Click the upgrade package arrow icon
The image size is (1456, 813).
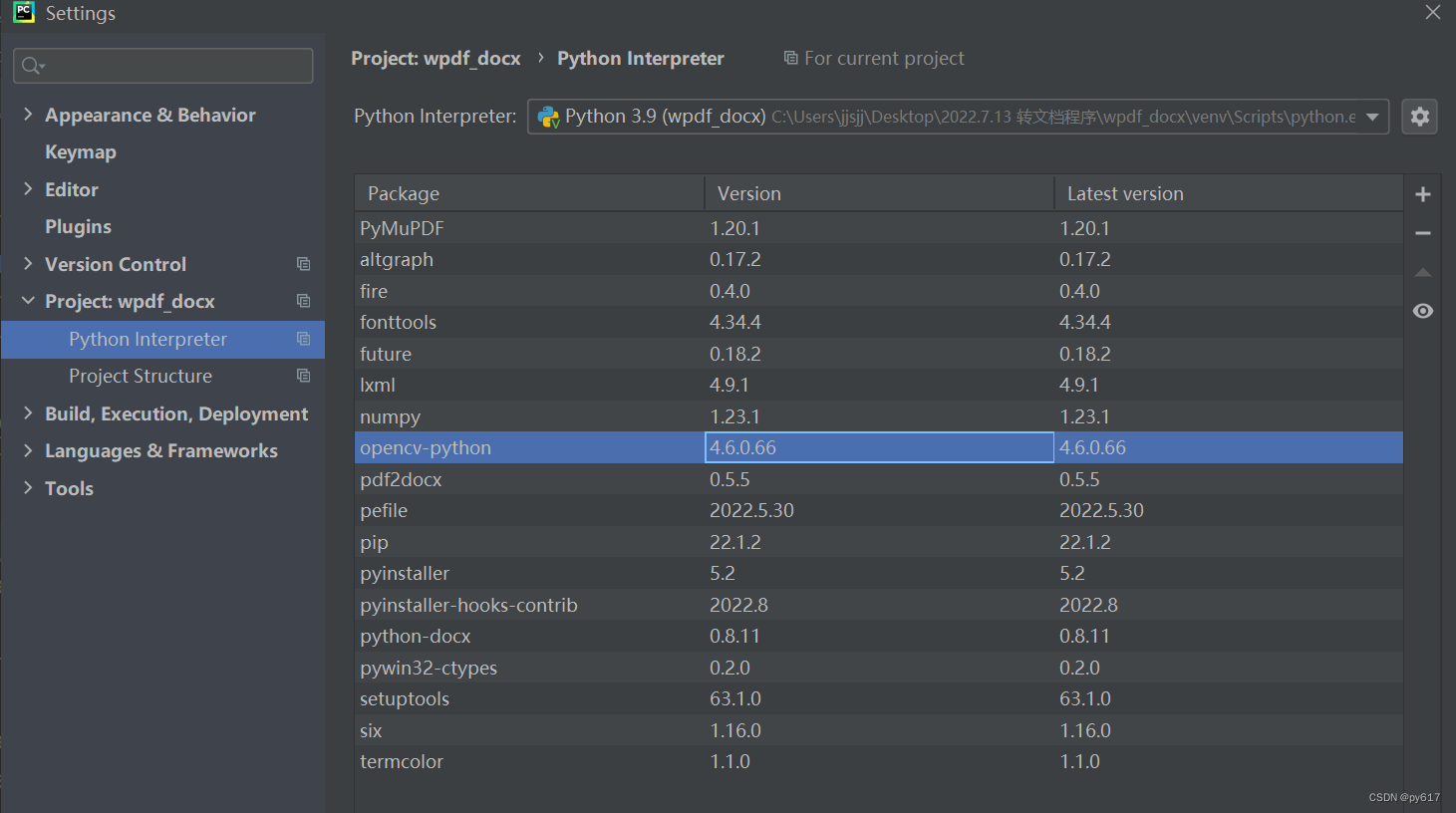[1423, 271]
